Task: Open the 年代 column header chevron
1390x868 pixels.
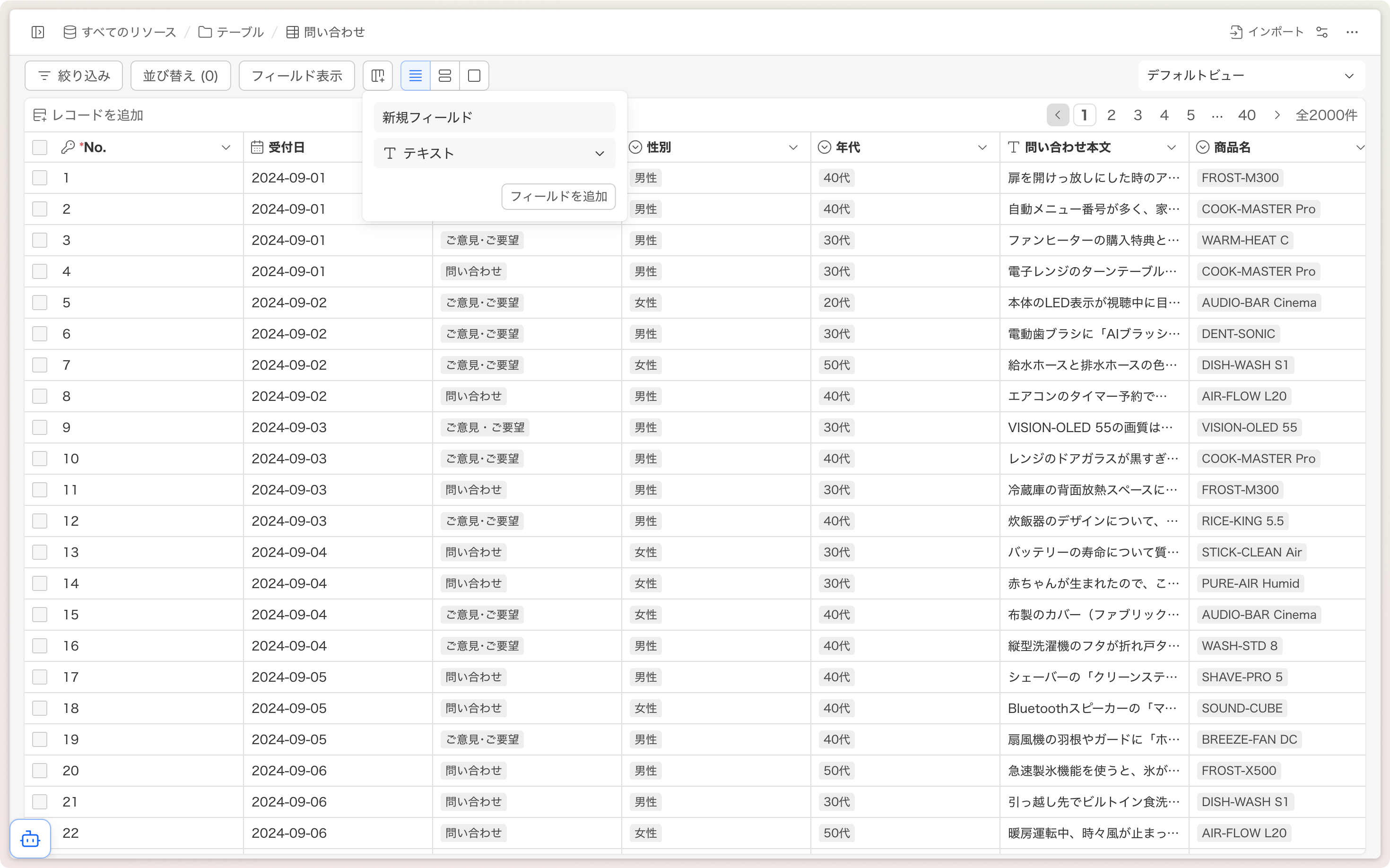Action: 982,148
